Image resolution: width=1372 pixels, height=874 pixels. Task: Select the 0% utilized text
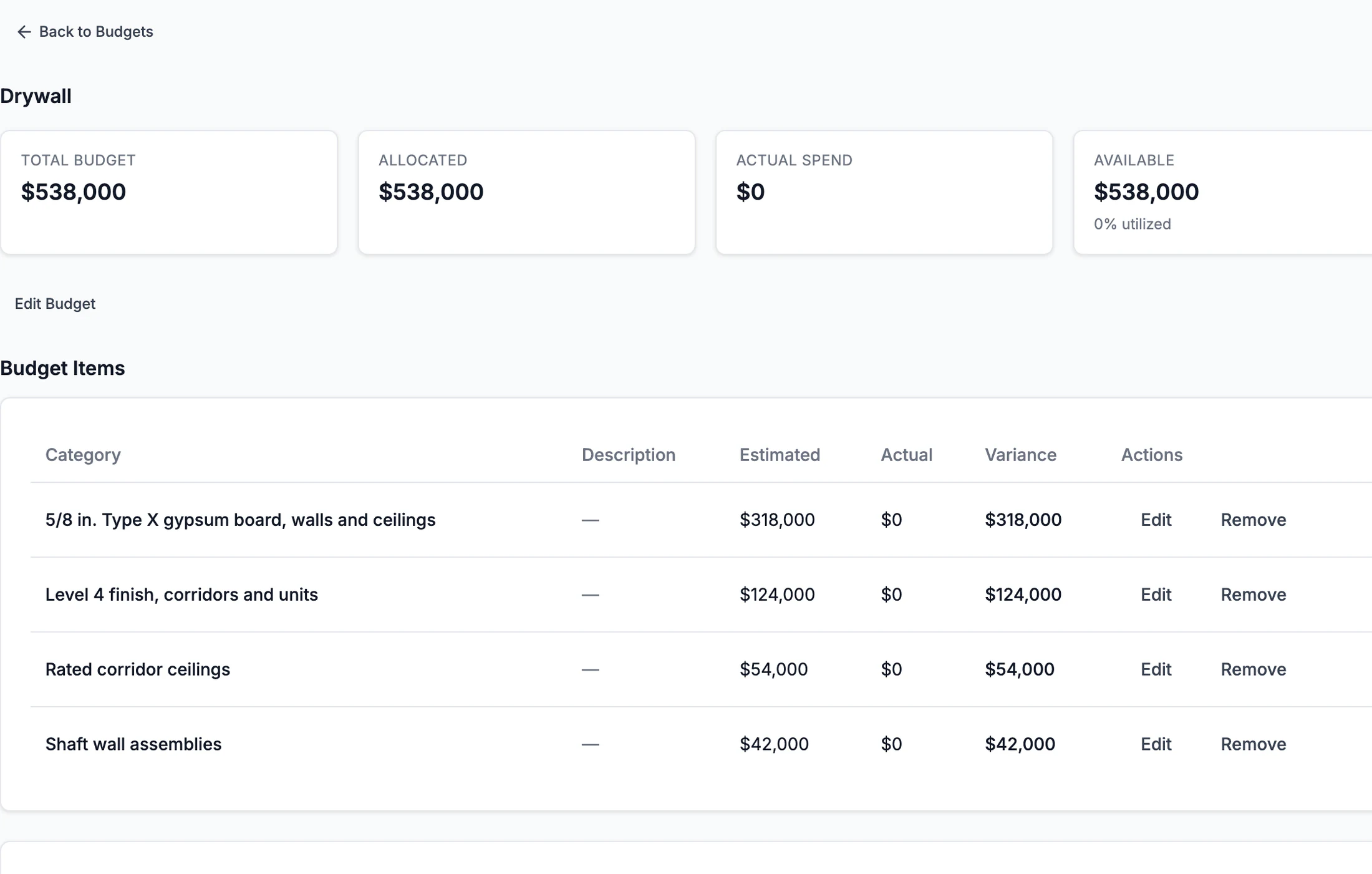1133,224
